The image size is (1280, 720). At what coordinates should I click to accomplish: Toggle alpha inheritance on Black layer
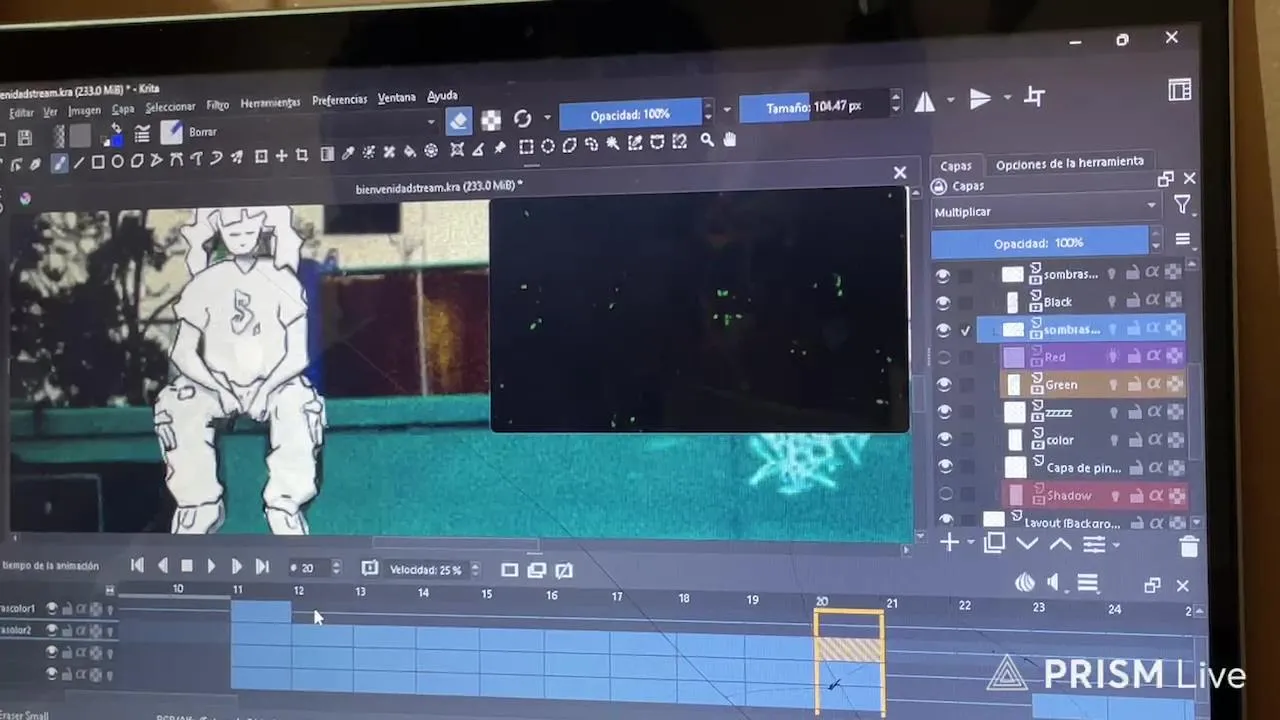[1152, 300]
